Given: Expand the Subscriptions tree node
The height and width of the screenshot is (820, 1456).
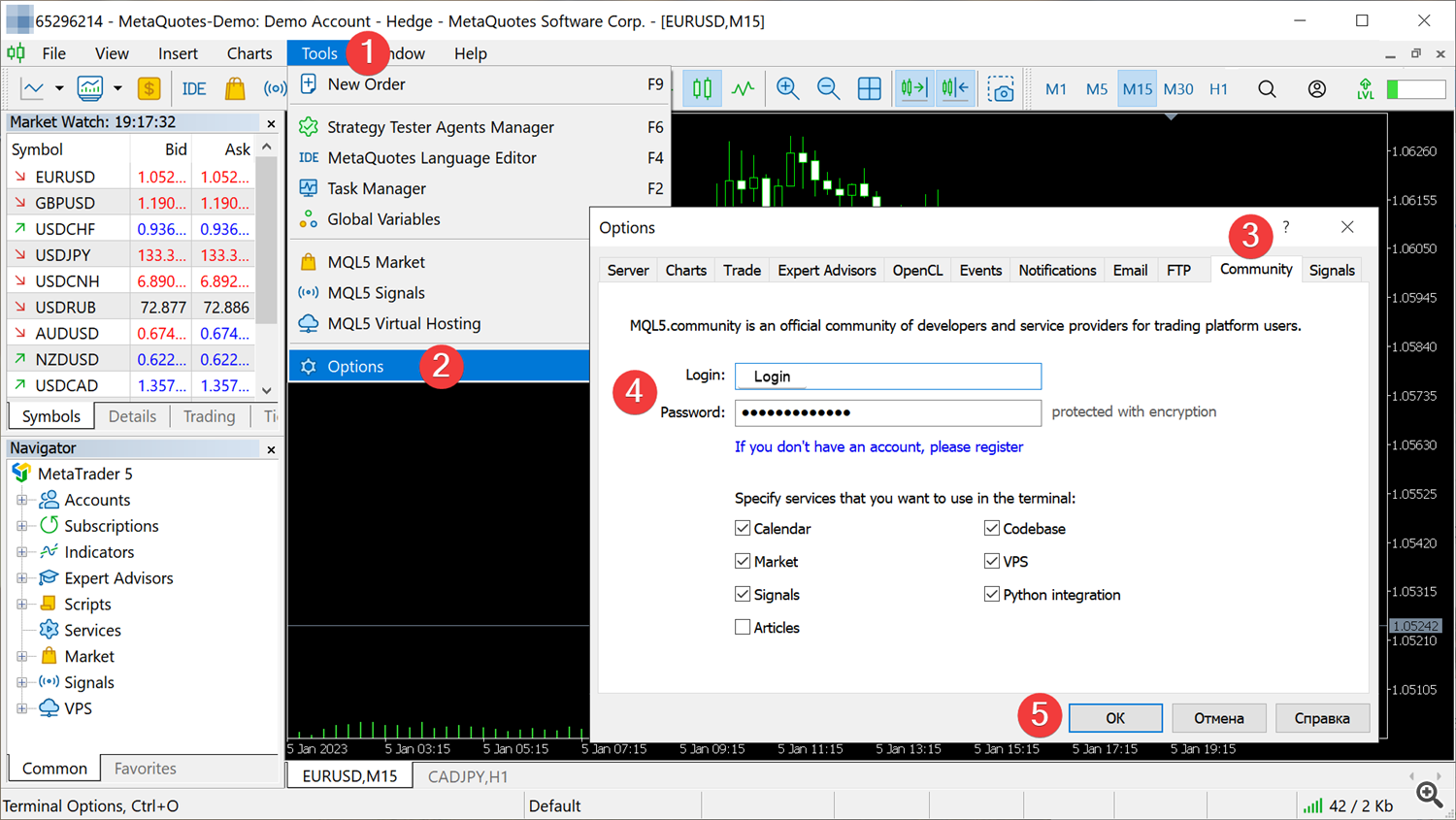Looking at the screenshot, I should tap(21, 527).
